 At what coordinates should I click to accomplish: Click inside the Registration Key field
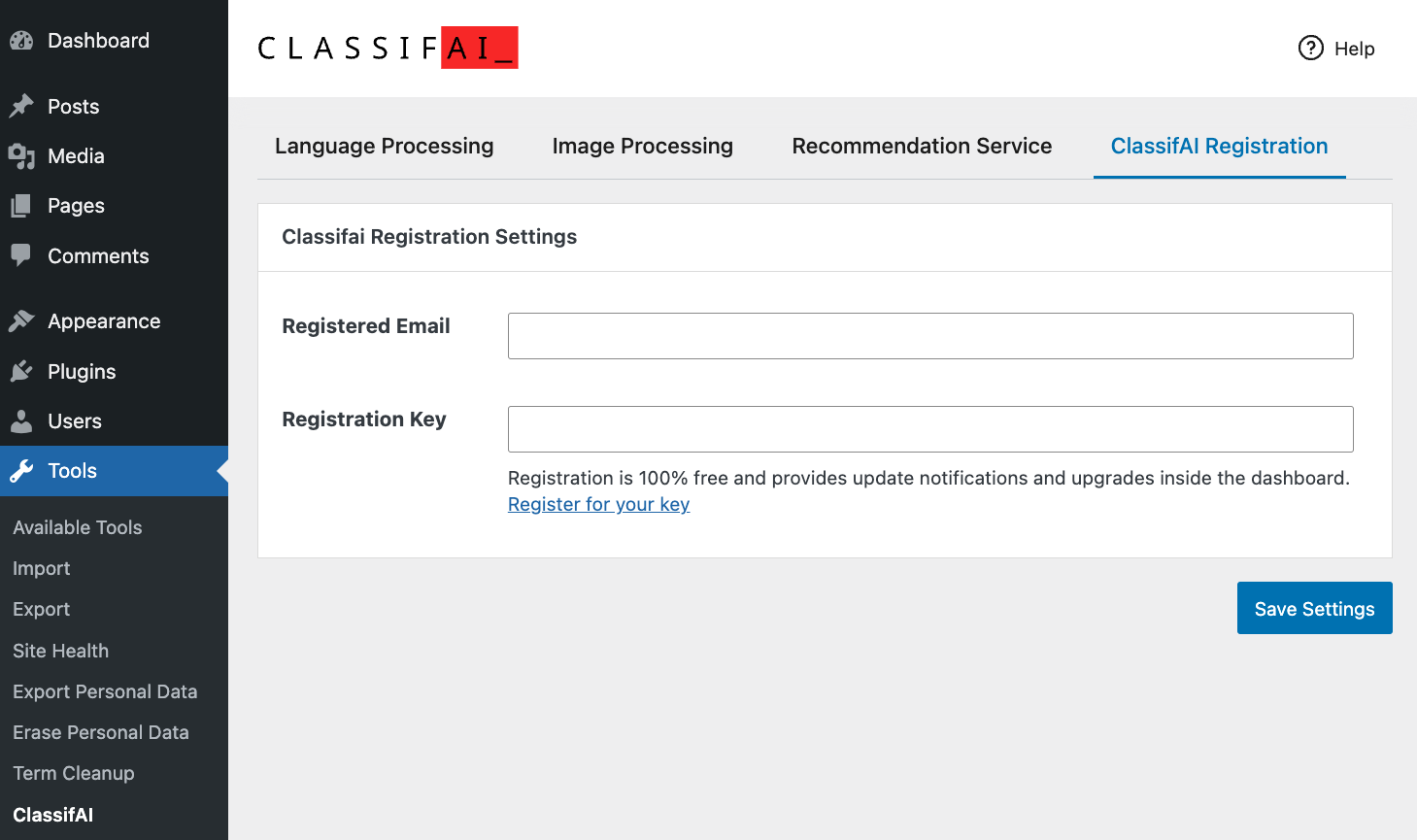tap(929, 428)
